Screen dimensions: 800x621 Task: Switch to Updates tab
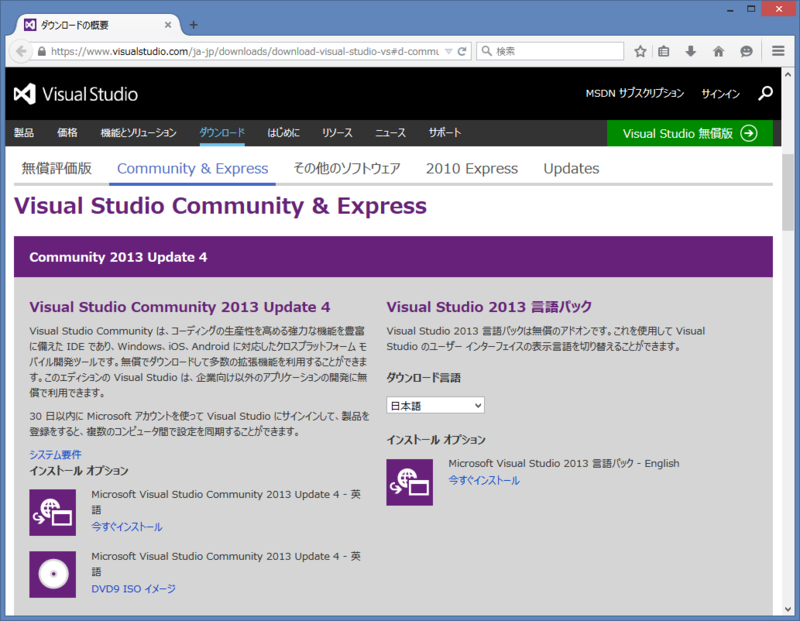tap(571, 168)
